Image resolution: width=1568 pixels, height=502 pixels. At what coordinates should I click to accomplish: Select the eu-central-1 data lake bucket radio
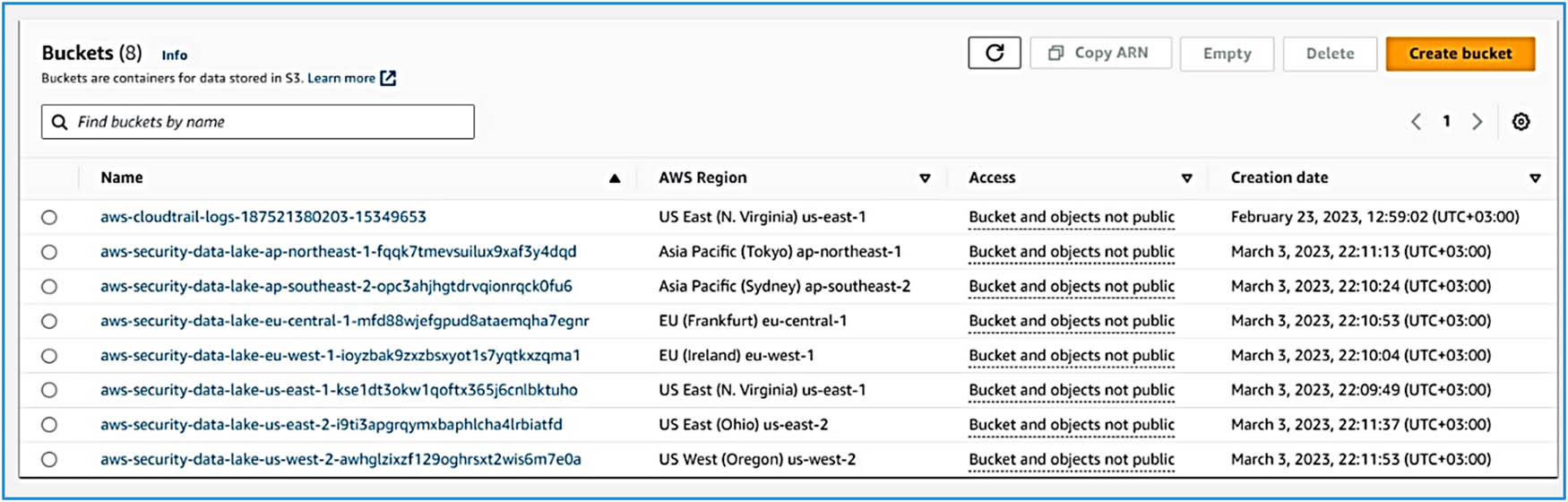pyautogui.click(x=49, y=321)
